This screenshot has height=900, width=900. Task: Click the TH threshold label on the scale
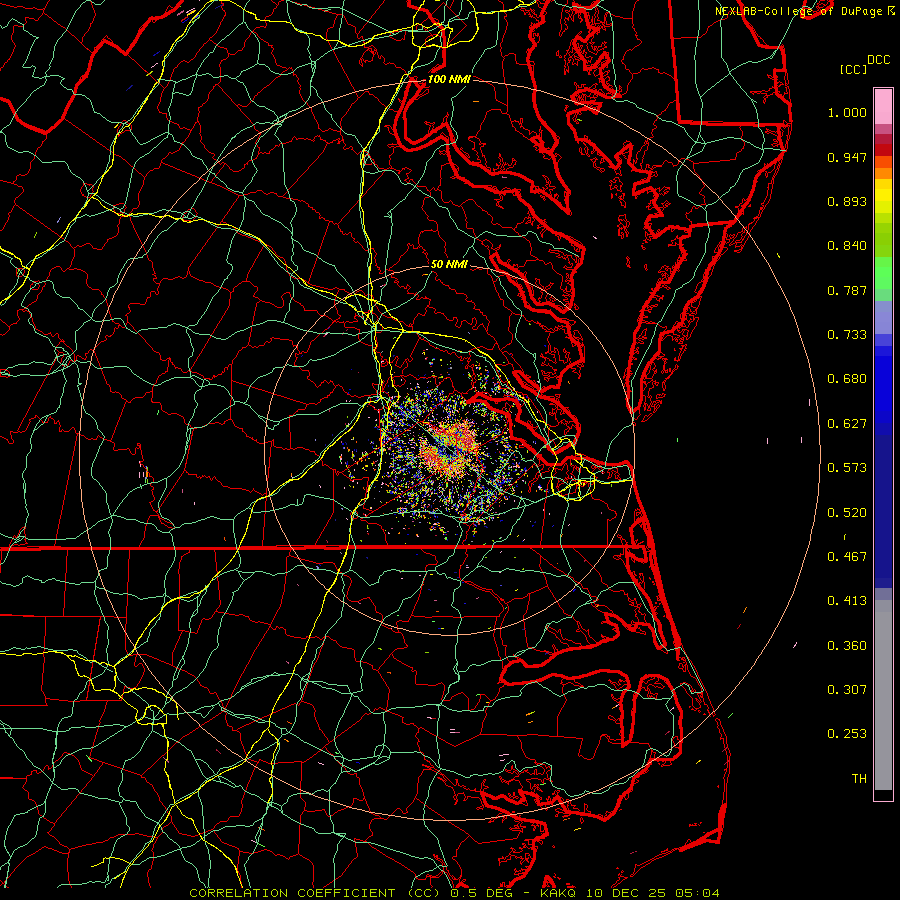click(x=859, y=779)
